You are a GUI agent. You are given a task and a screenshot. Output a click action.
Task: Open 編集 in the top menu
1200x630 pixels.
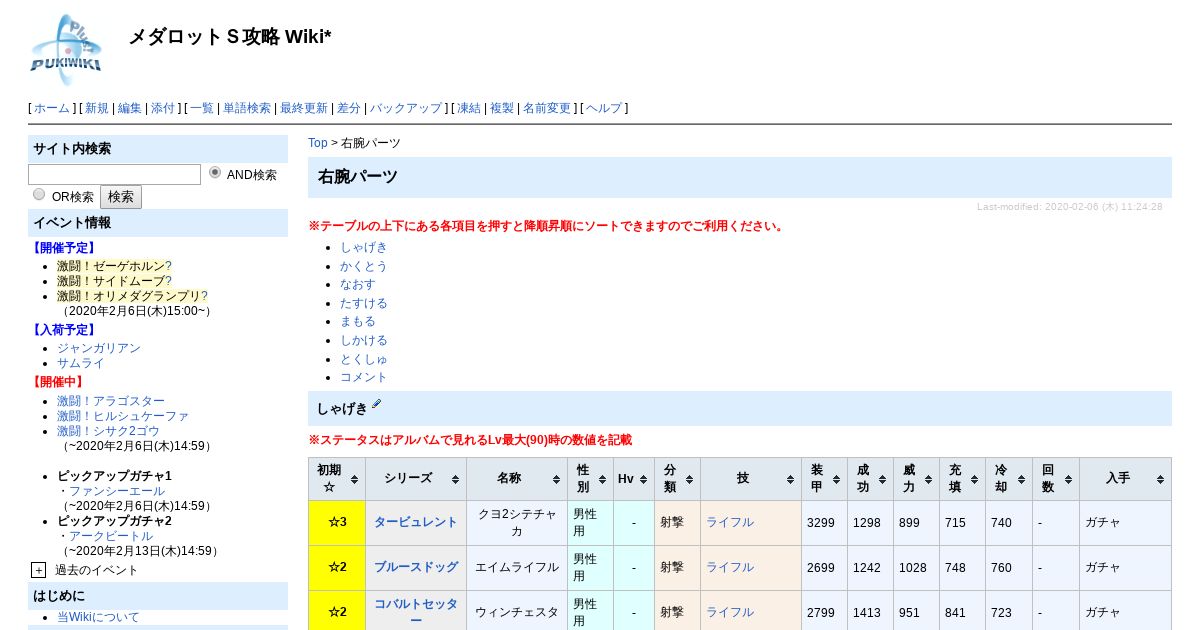[x=130, y=108]
